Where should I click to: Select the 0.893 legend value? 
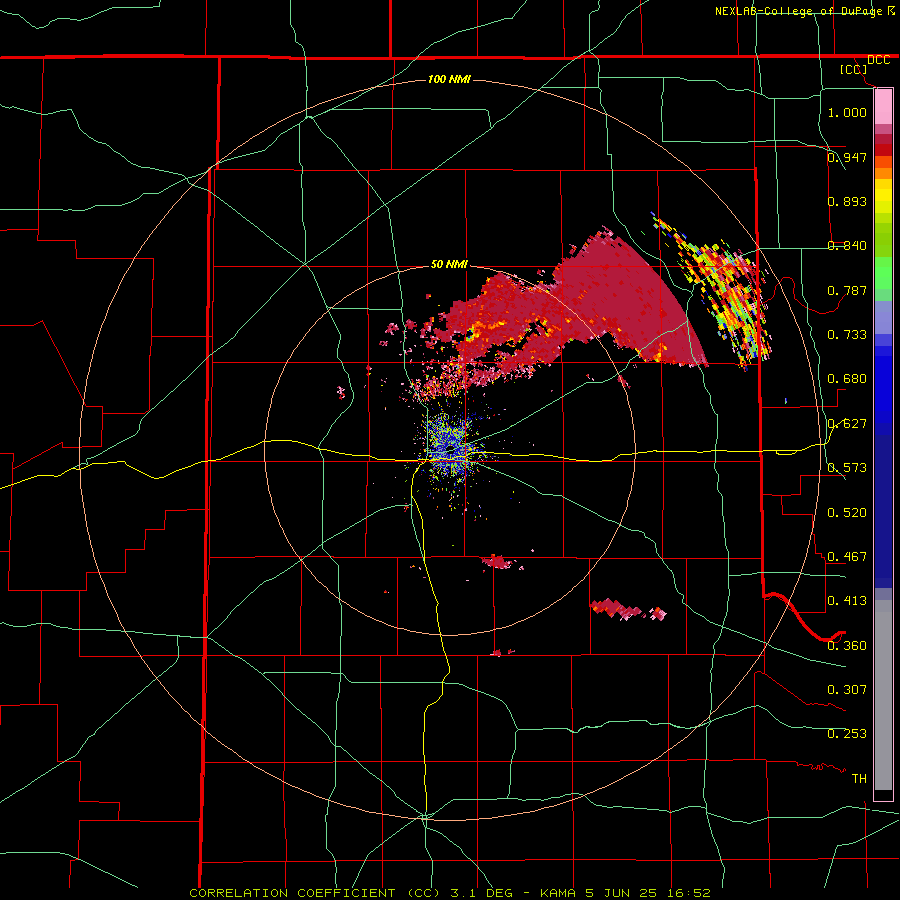point(847,201)
